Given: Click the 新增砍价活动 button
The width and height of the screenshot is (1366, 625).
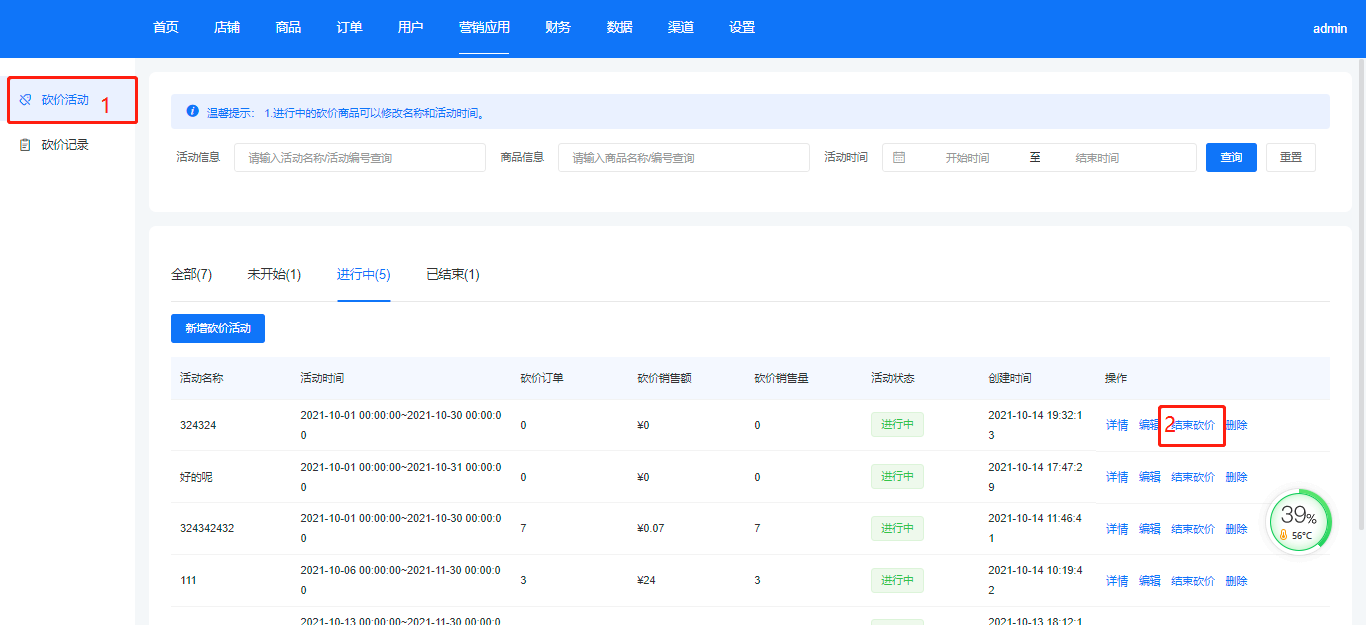Looking at the screenshot, I should pyautogui.click(x=218, y=329).
